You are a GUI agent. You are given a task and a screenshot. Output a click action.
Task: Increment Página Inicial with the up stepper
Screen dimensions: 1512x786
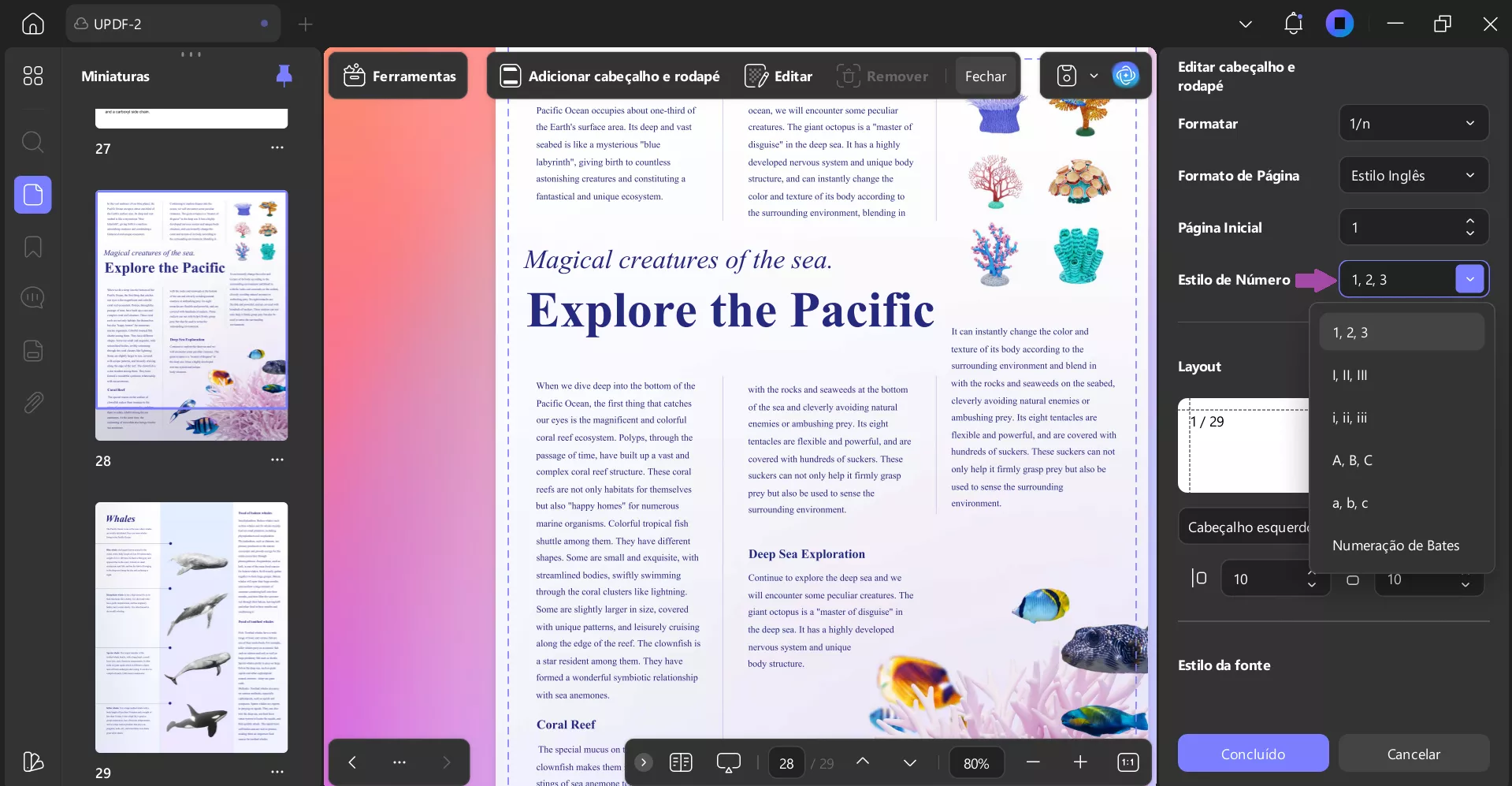(x=1469, y=222)
